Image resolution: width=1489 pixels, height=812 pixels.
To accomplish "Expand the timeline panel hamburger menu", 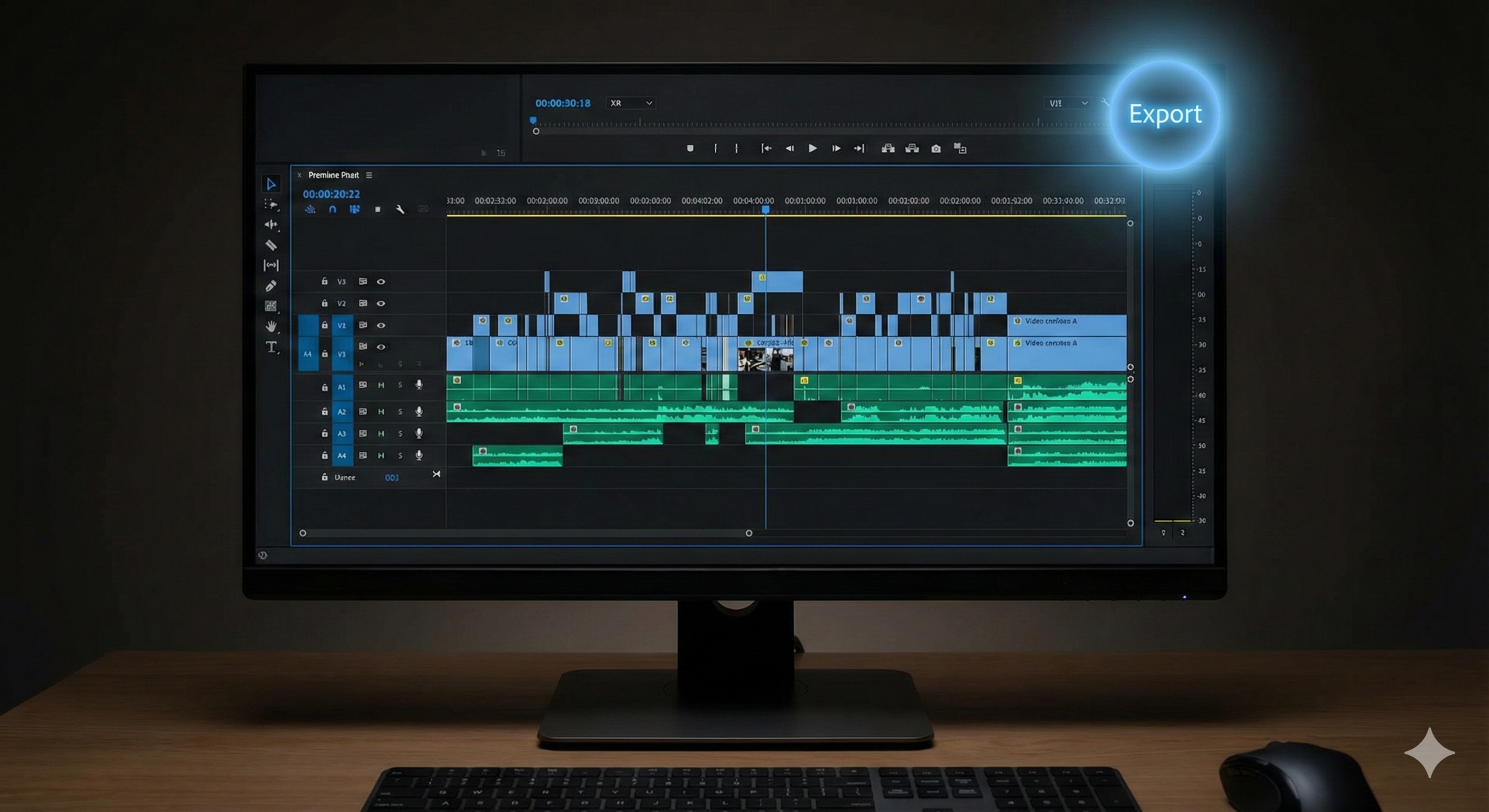I will point(370,175).
